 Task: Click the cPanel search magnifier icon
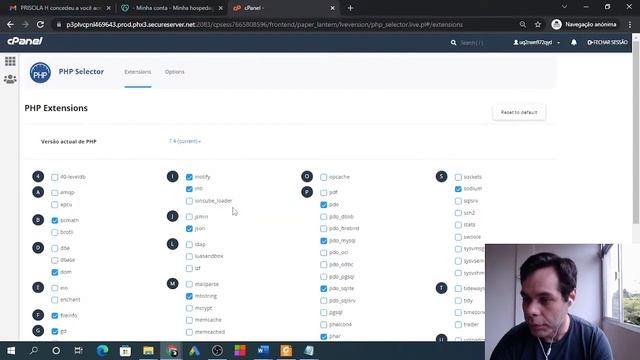(x=453, y=42)
